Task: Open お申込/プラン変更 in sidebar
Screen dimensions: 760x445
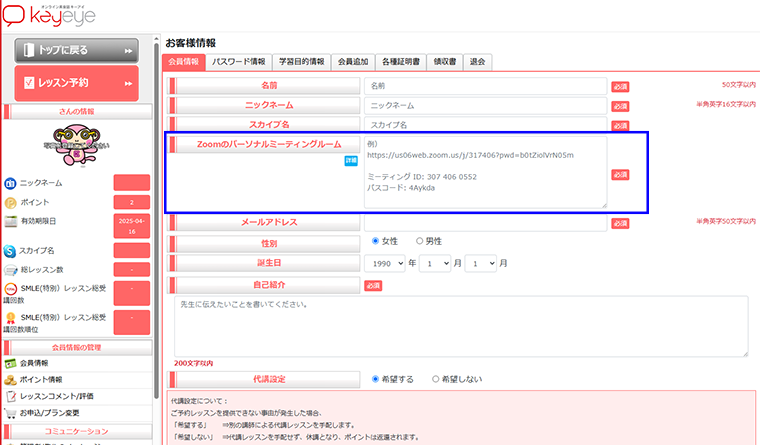Action: pyautogui.click(x=49, y=413)
